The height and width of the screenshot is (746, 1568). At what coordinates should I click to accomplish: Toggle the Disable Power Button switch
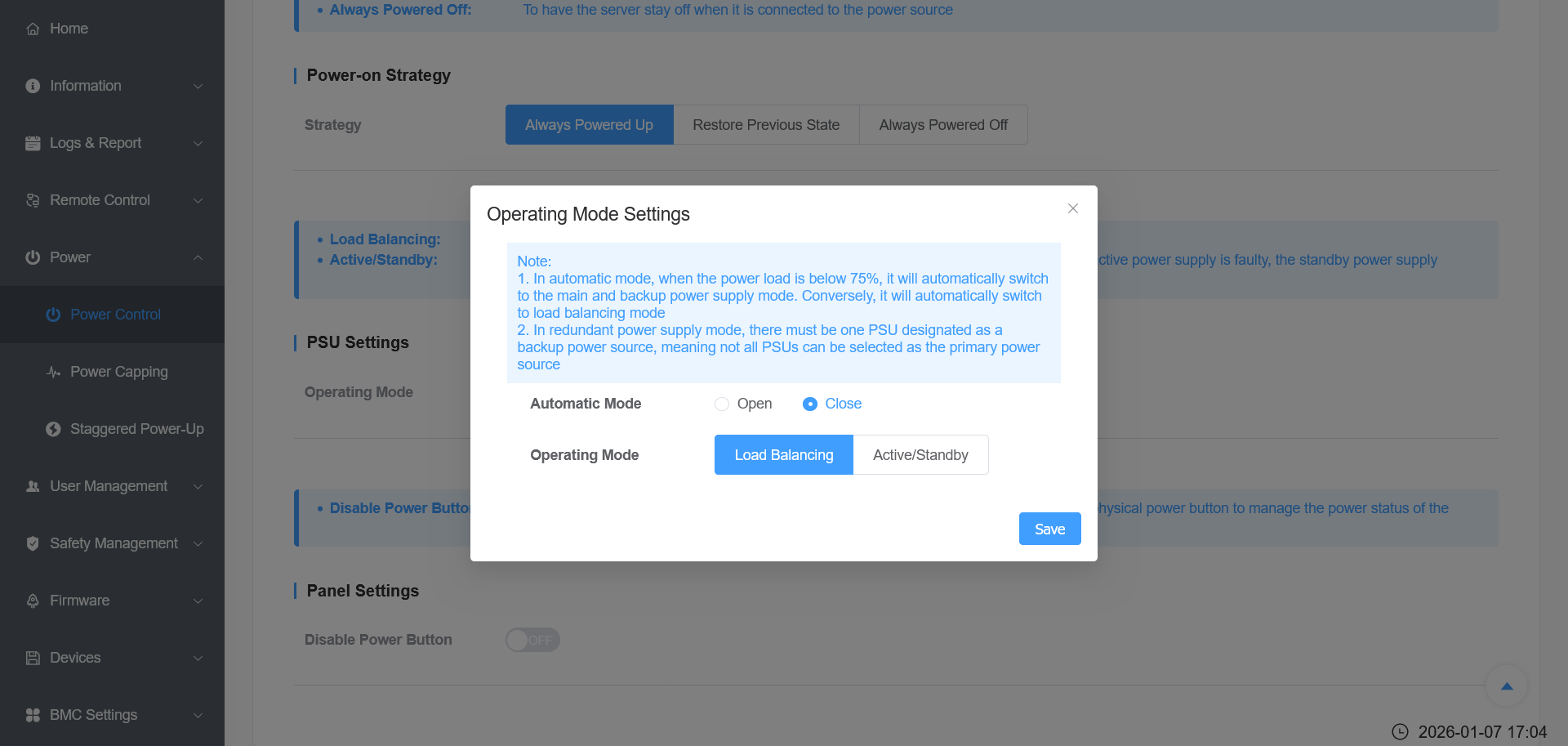click(532, 640)
